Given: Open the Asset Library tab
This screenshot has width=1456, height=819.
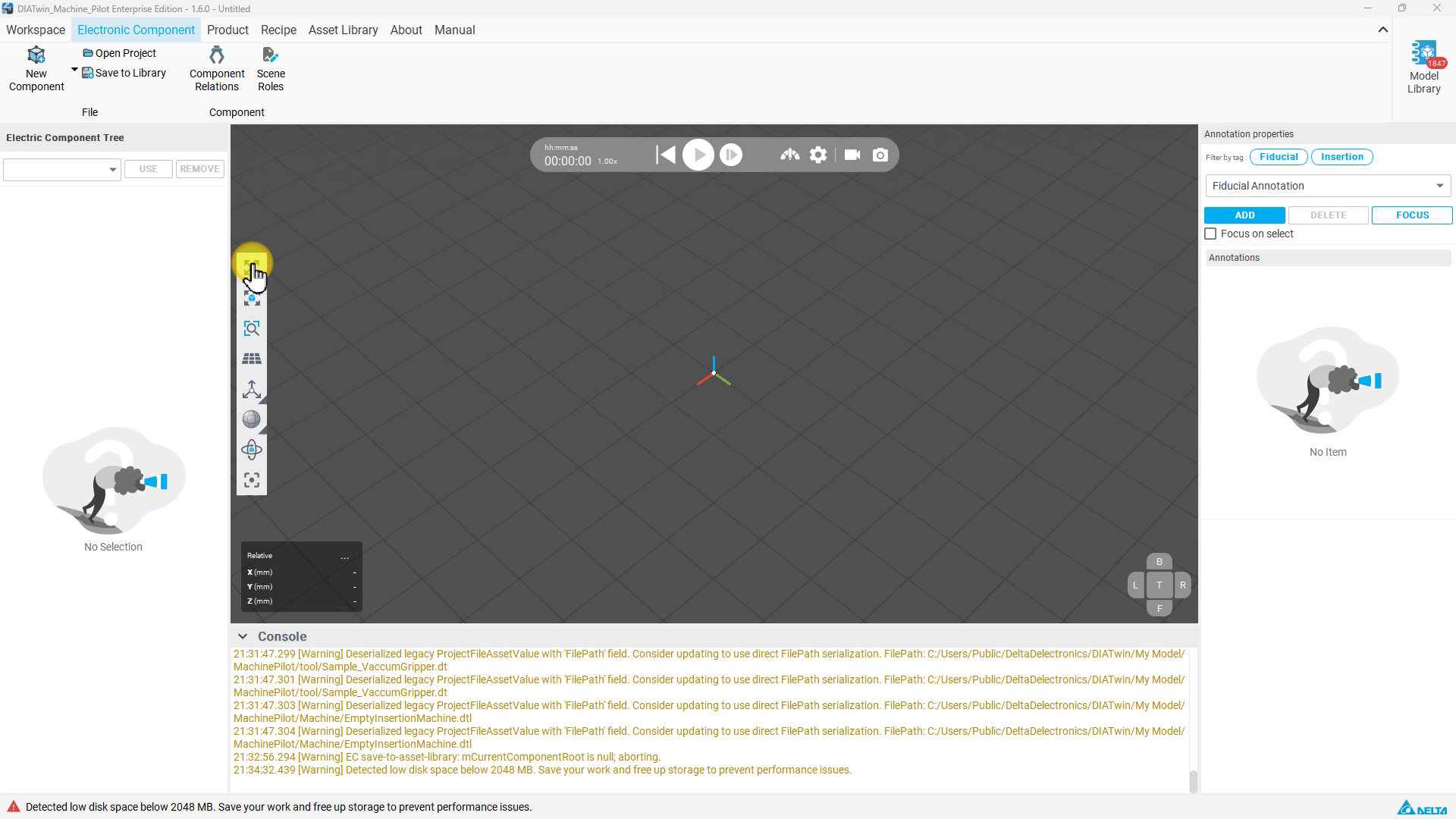Looking at the screenshot, I should (343, 30).
